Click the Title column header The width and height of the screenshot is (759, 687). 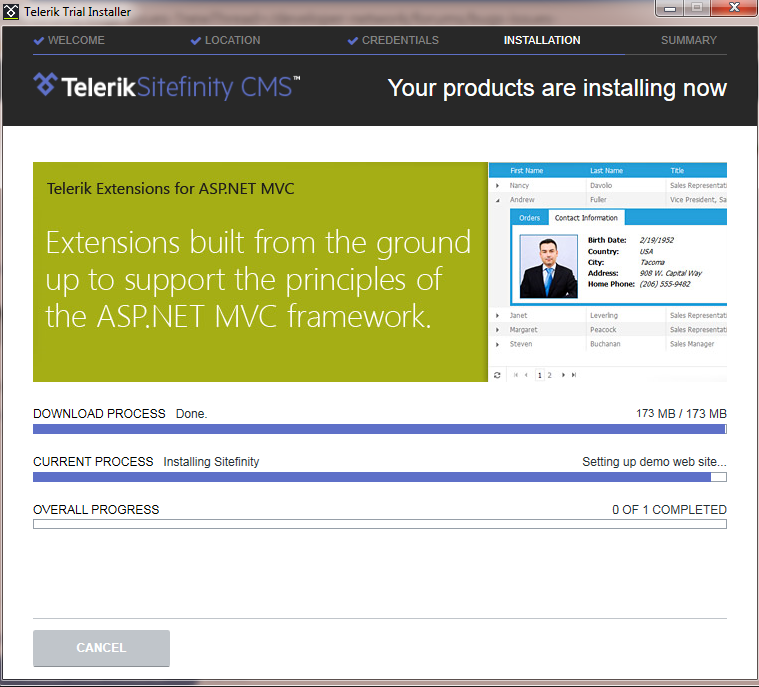[x=677, y=170]
